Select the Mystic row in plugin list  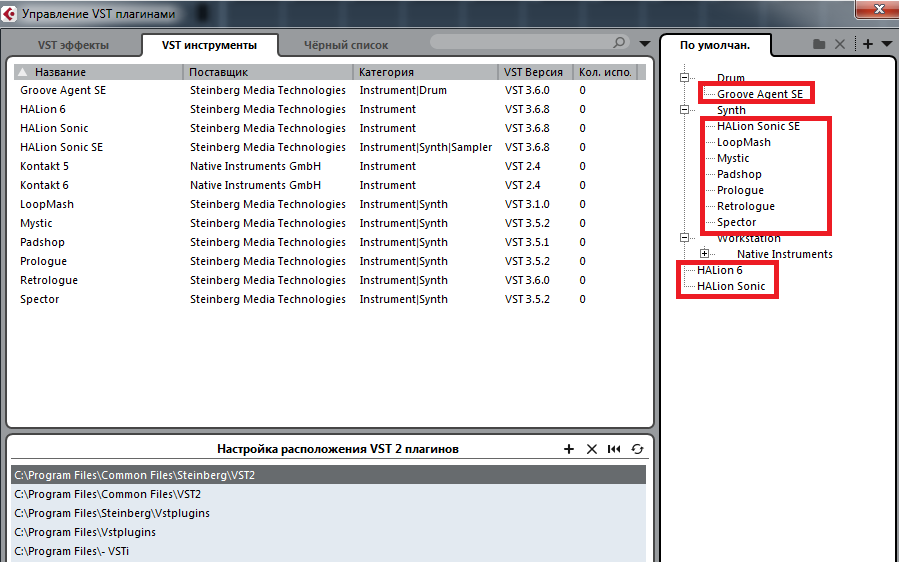click(330, 223)
